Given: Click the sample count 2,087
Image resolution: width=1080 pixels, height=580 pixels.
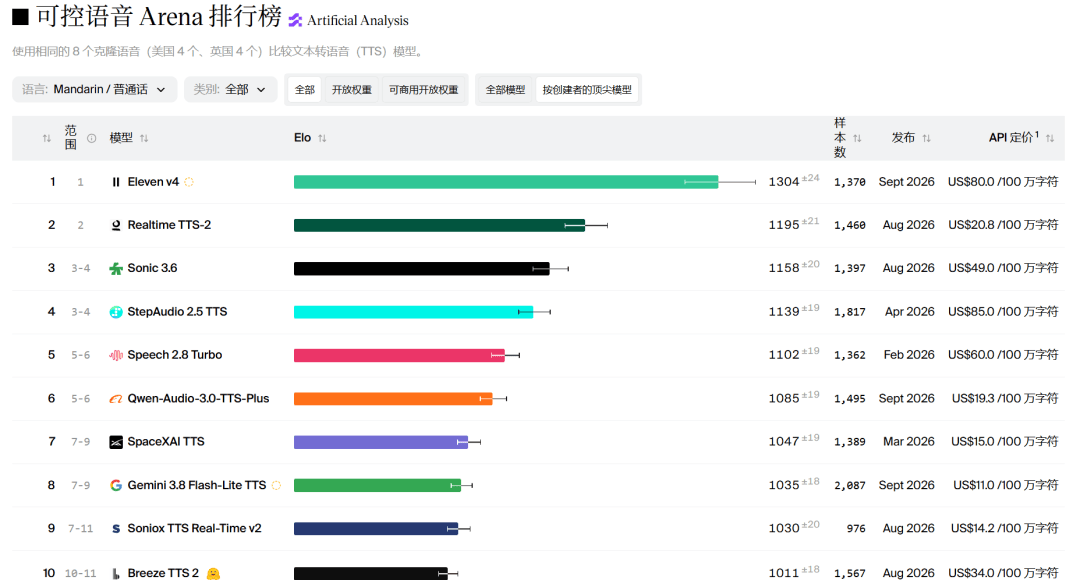Looking at the screenshot, I should [x=849, y=486].
